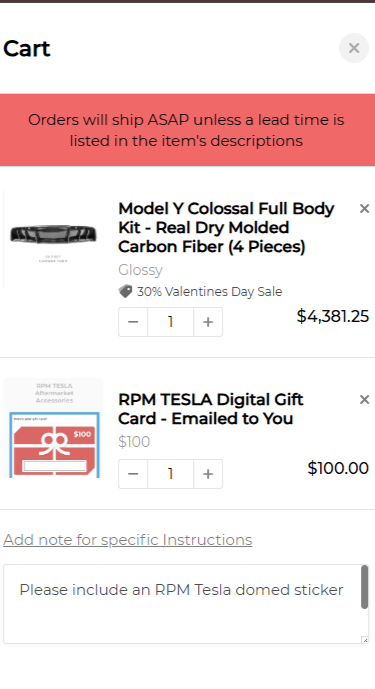The width and height of the screenshot is (375, 689).
Task: Open Add note for specific Instructions link
Action: [x=127, y=540]
